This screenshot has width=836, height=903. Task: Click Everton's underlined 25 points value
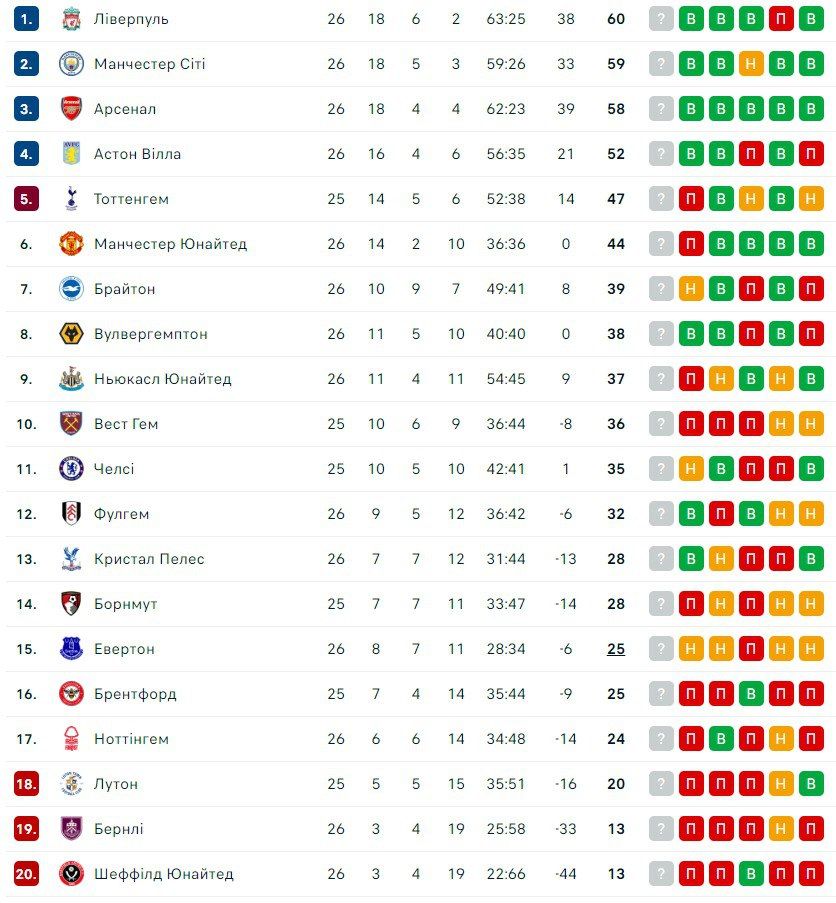616,649
